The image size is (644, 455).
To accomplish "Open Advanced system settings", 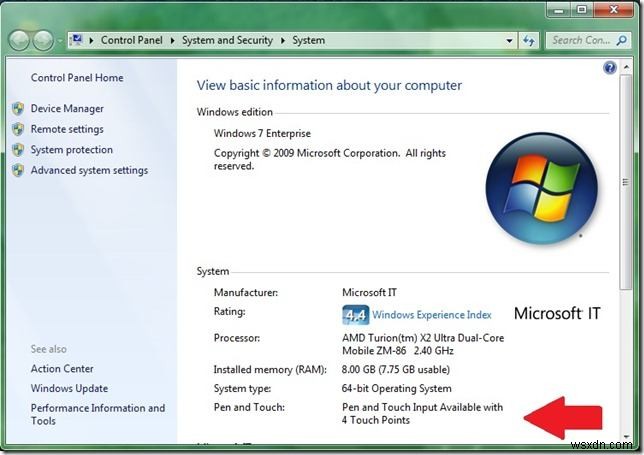I will (x=89, y=170).
